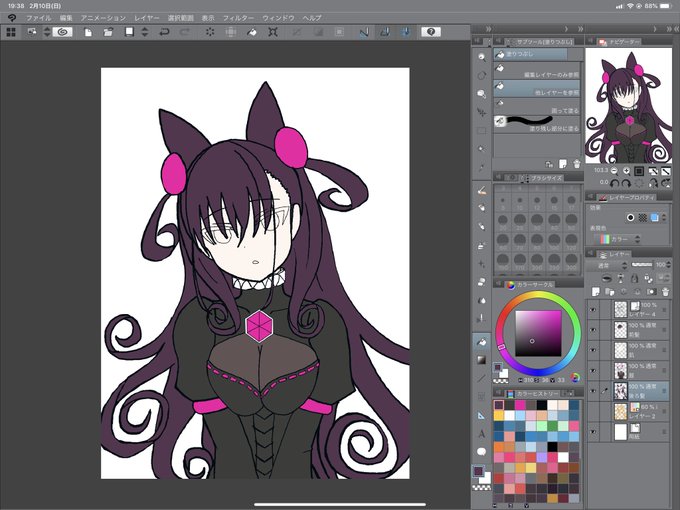Toggle snap to ruler icon
This screenshot has width=680, height=510.
point(364,32)
